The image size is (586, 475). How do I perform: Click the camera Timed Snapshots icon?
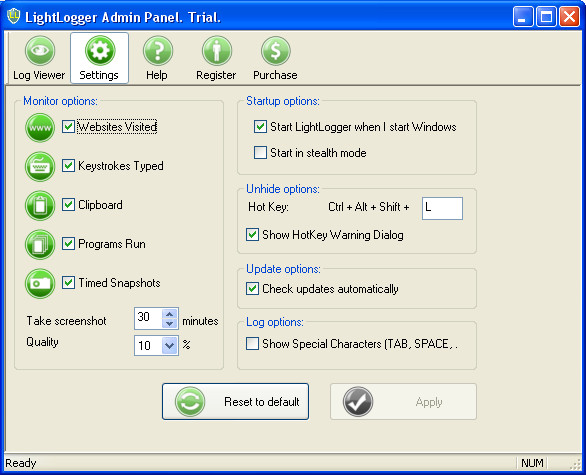tap(40, 283)
